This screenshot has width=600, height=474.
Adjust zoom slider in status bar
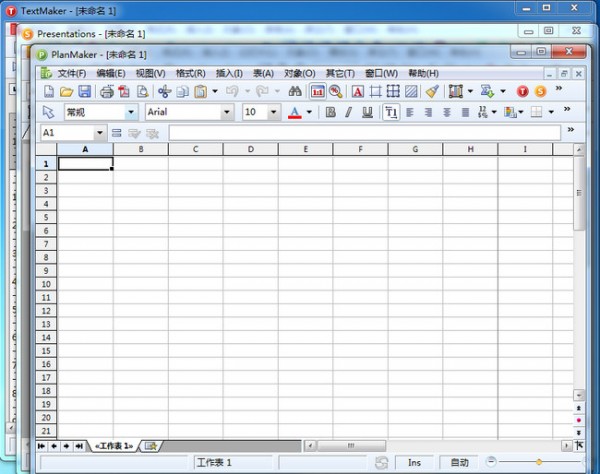(x=539, y=462)
